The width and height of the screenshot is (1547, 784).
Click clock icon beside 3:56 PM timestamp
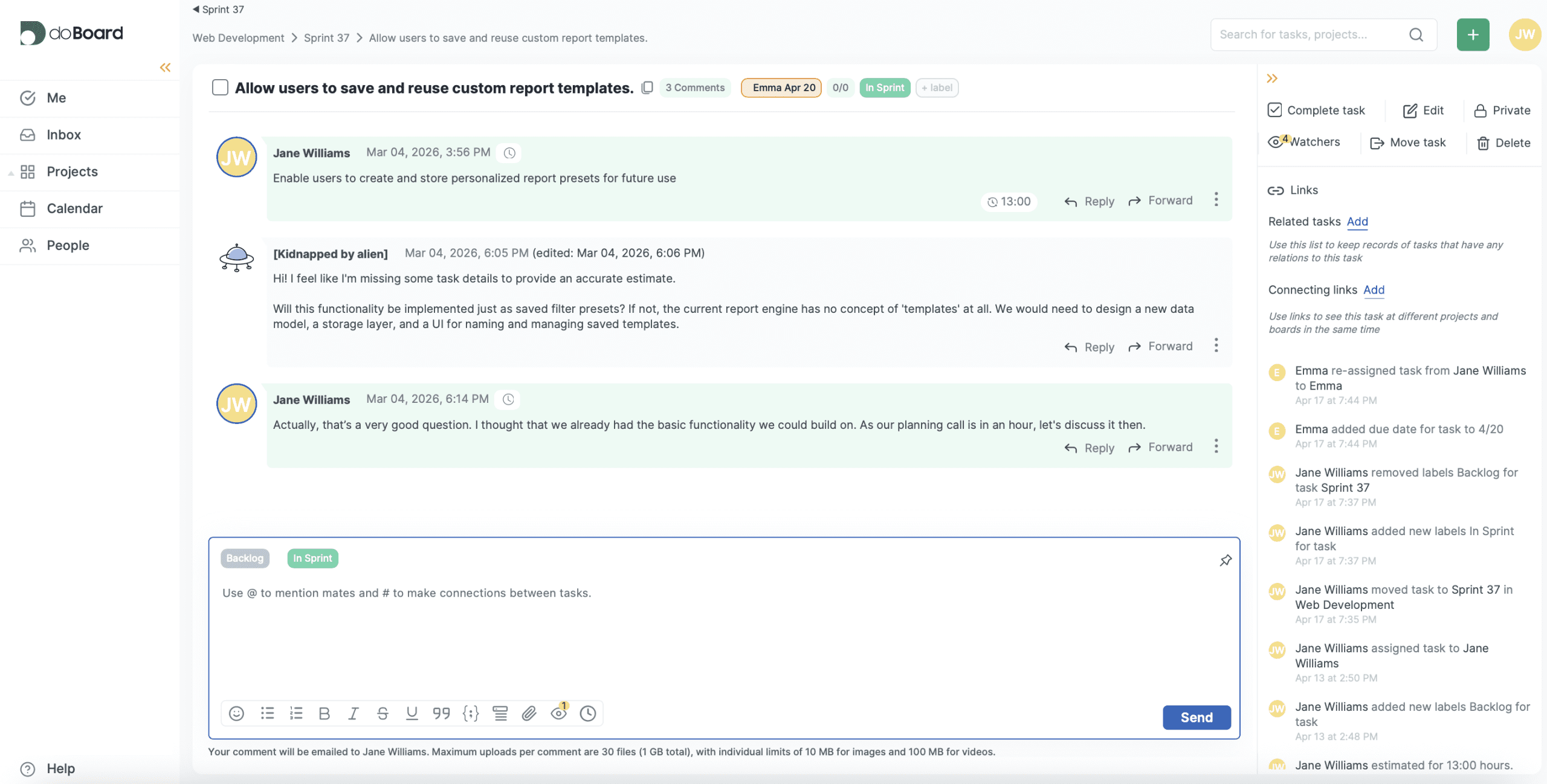[x=509, y=153]
